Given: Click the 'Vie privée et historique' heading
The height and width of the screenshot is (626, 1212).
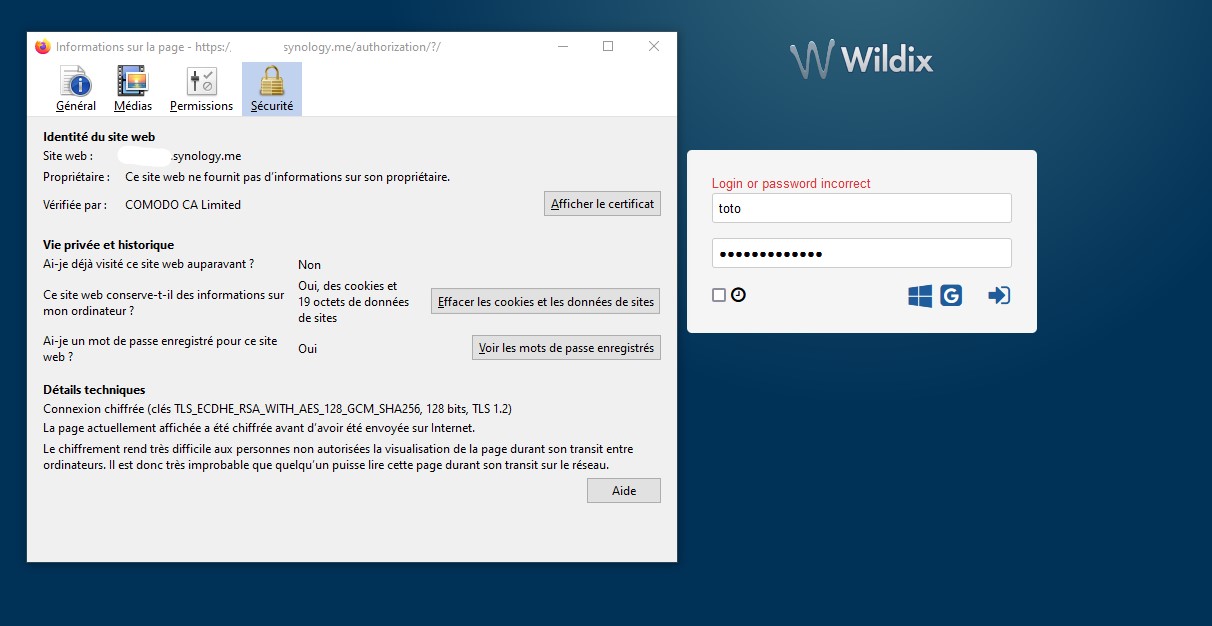Looking at the screenshot, I should [108, 245].
